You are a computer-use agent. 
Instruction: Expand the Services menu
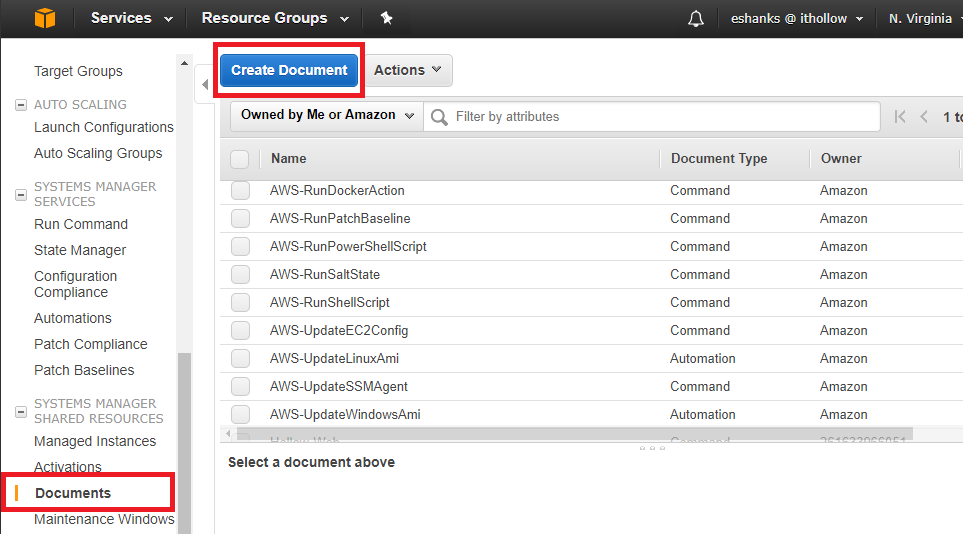point(131,18)
